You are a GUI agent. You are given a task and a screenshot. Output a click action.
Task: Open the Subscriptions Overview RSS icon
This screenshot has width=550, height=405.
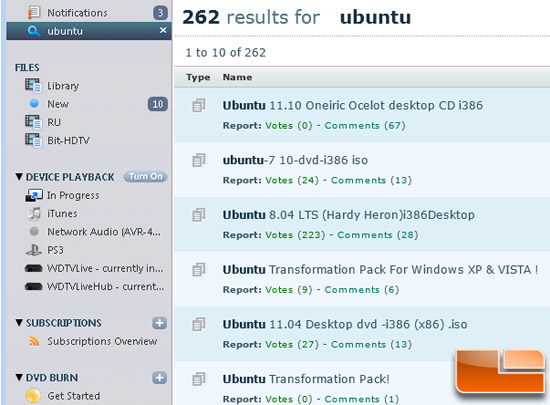click(x=34, y=341)
